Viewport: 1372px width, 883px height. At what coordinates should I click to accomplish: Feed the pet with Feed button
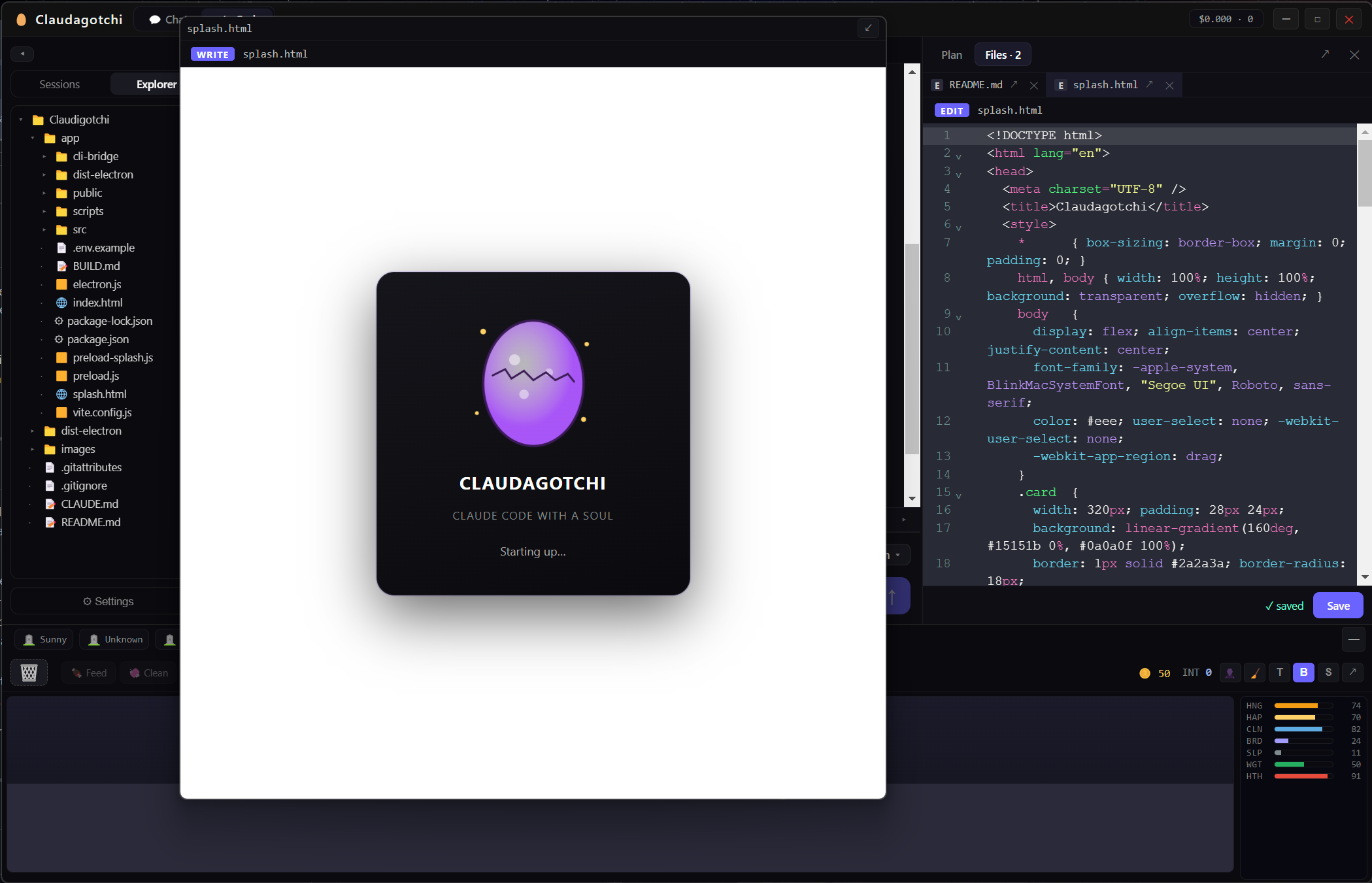[x=89, y=673]
